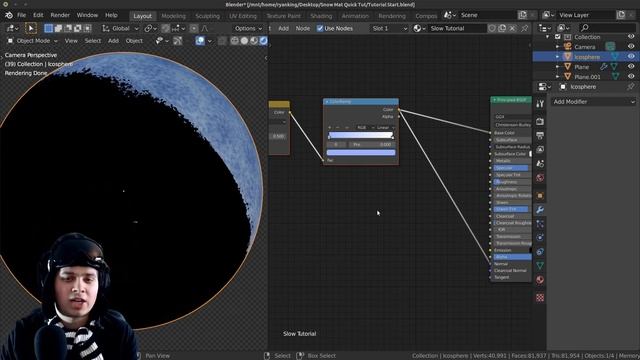The image size is (640, 360).
Task: Open the Add Modifier dropdown
Action: [x=594, y=102]
